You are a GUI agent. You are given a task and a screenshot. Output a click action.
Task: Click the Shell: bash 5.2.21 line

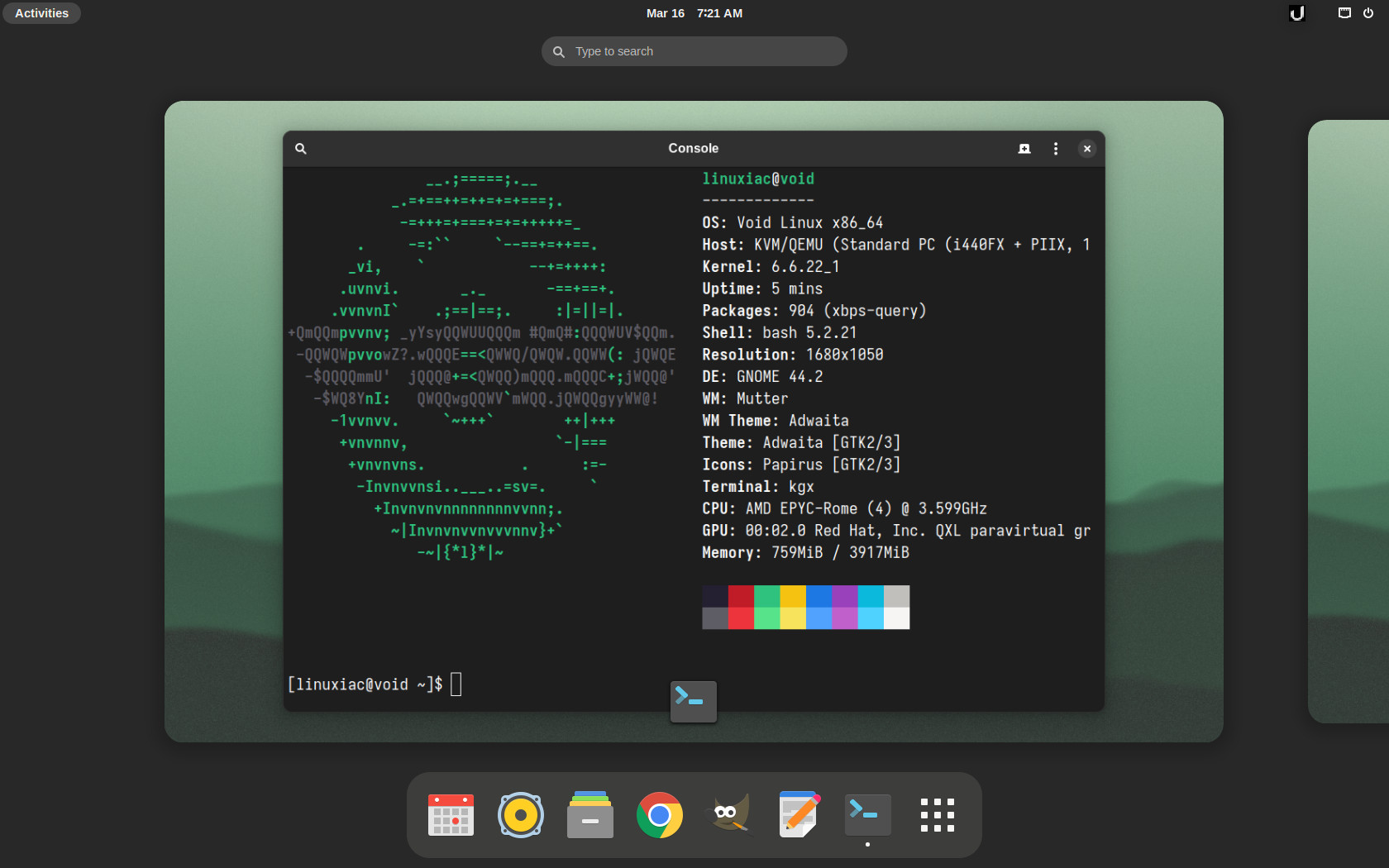click(x=780, y=332)
